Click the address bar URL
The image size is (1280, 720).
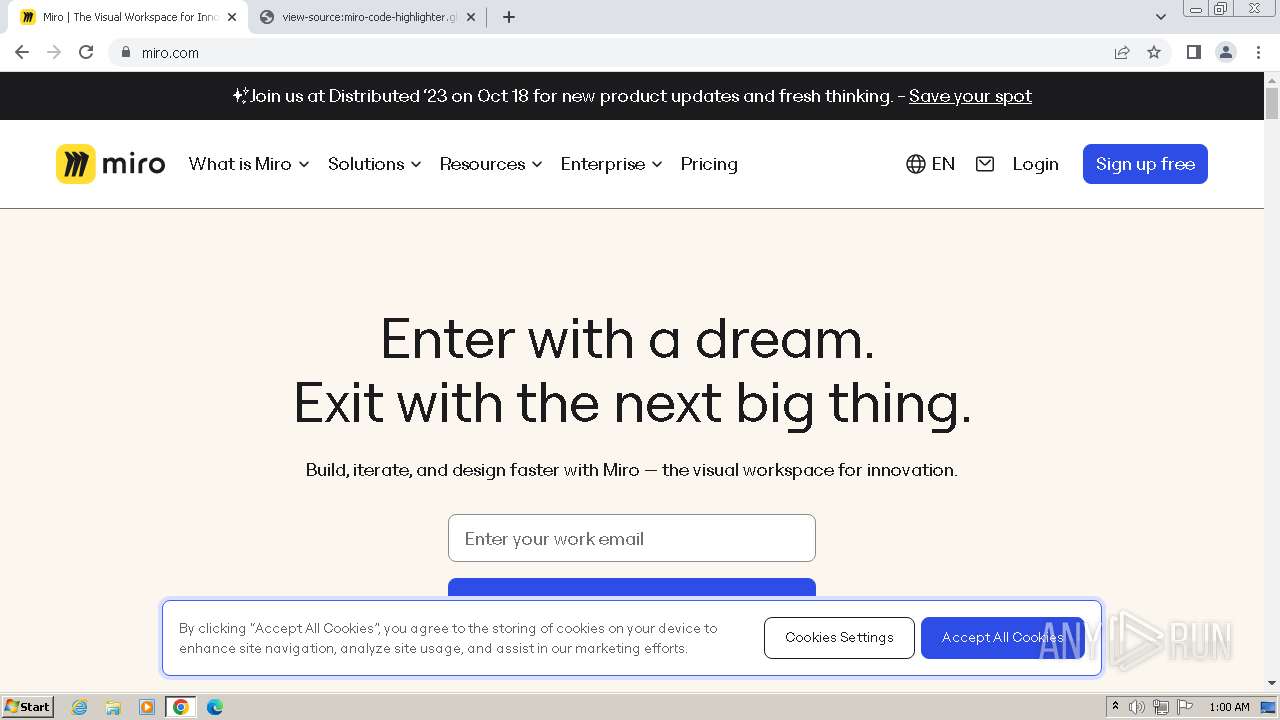pos(170,53)
